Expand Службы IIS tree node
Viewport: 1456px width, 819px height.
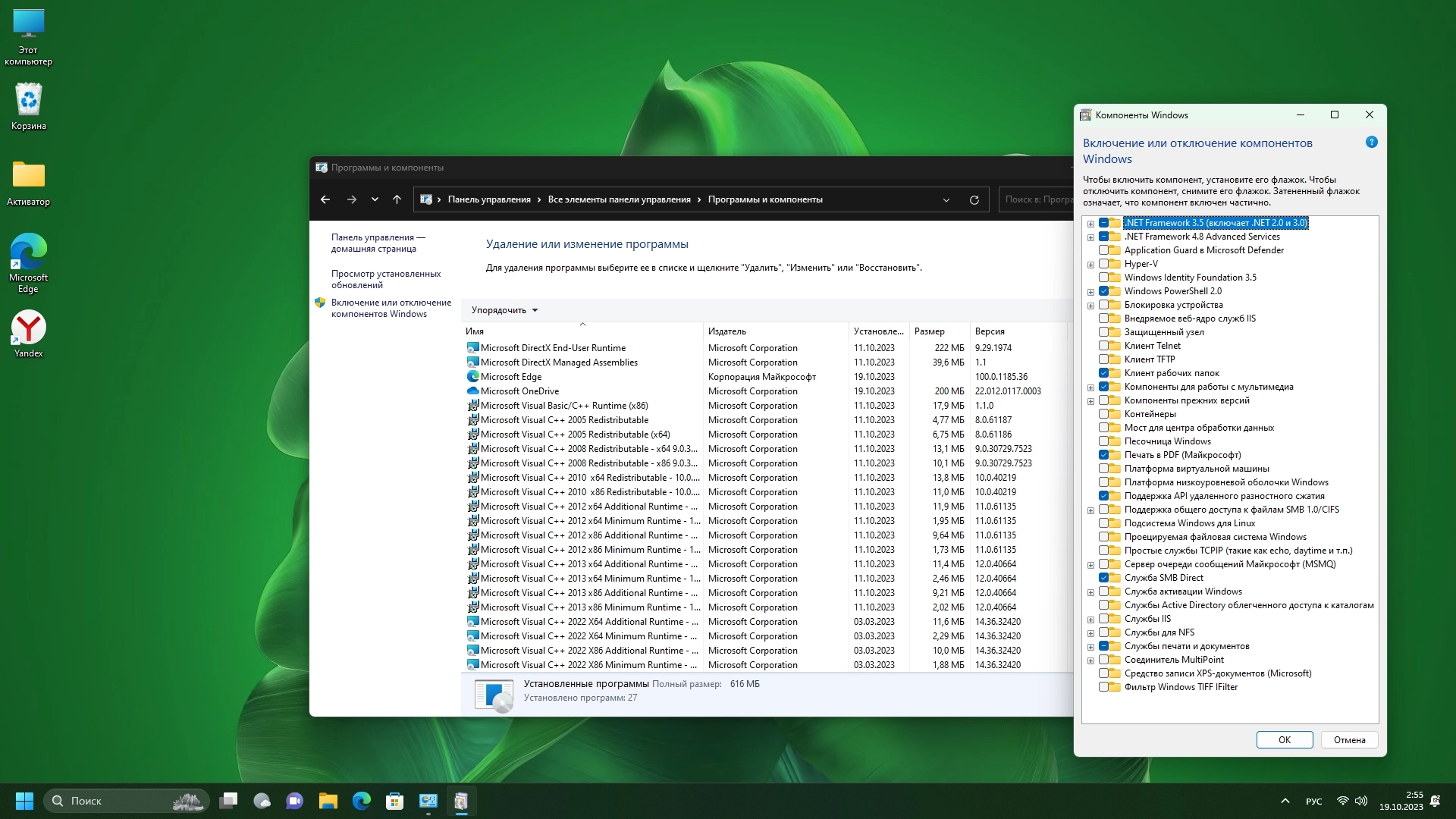1090,620
